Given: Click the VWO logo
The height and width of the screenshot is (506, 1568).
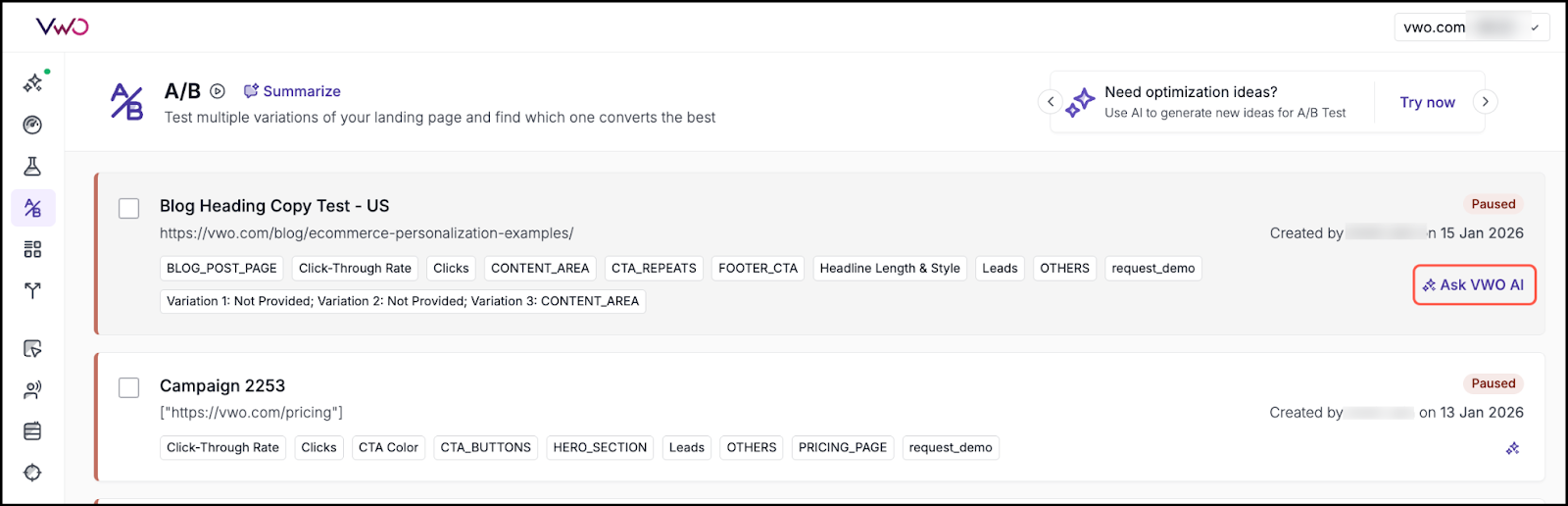Looking at the screenshot, I should pos(62,26).
